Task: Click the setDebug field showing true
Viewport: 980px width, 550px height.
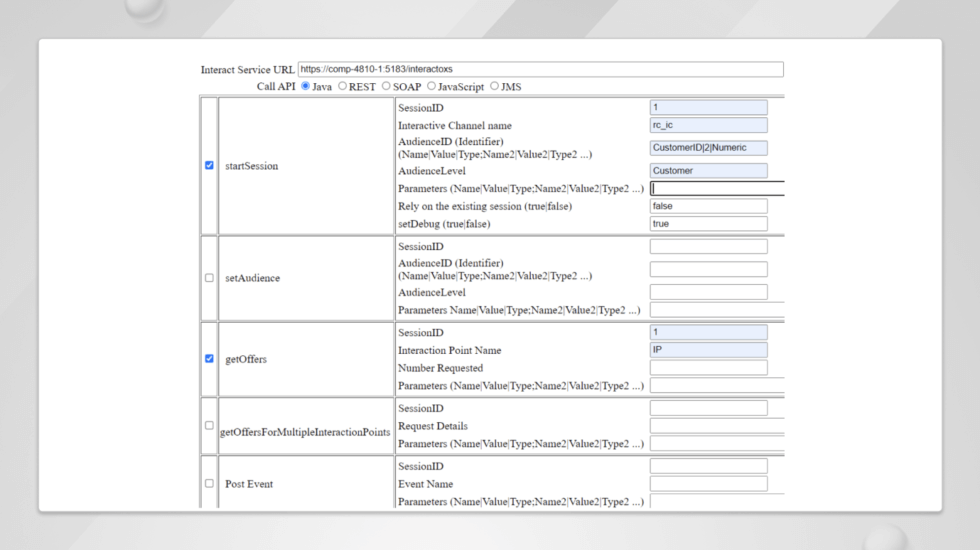Action: [x=709, y=224]
